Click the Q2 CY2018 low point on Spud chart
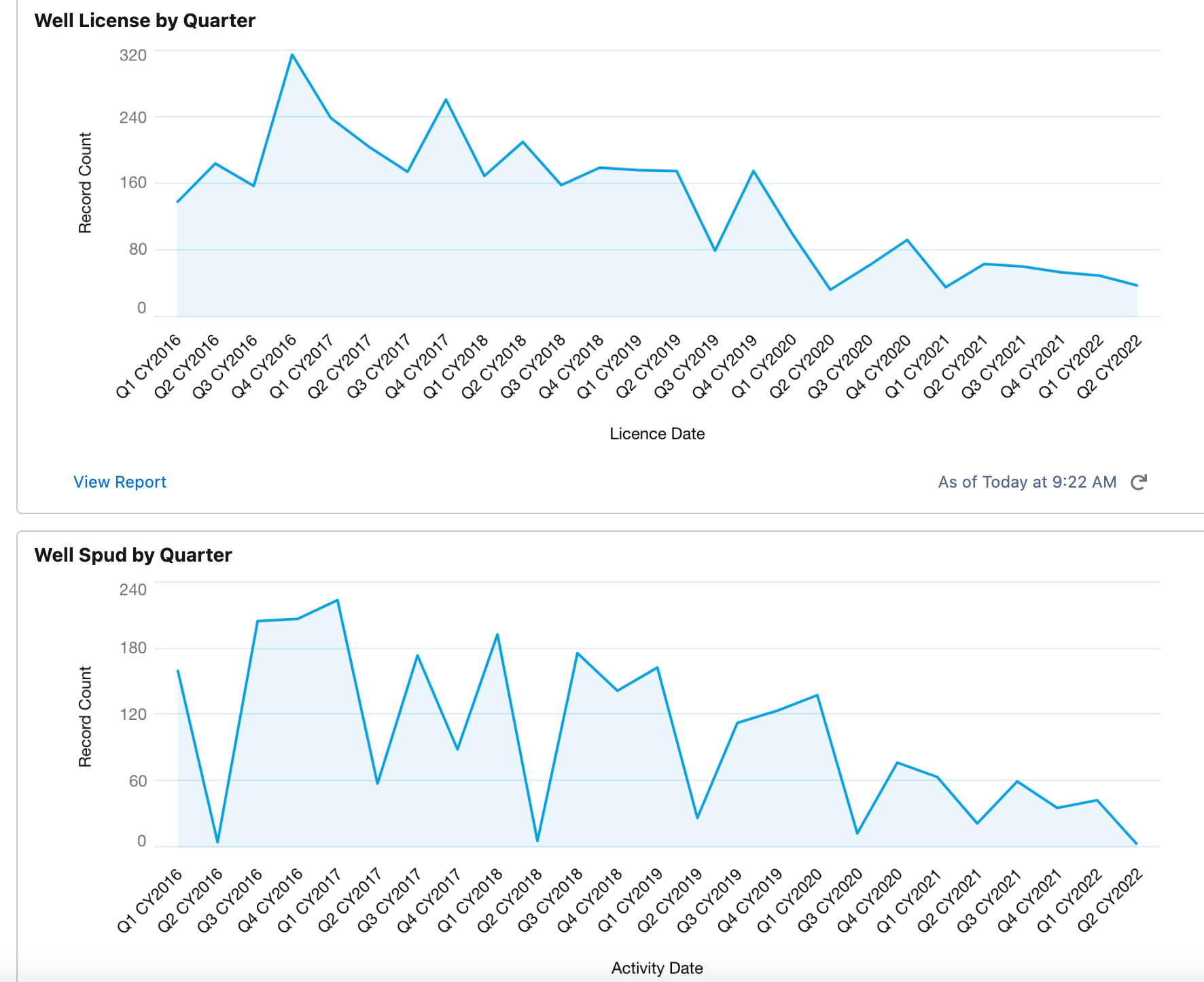1204x982 pixels. (537, 841)
